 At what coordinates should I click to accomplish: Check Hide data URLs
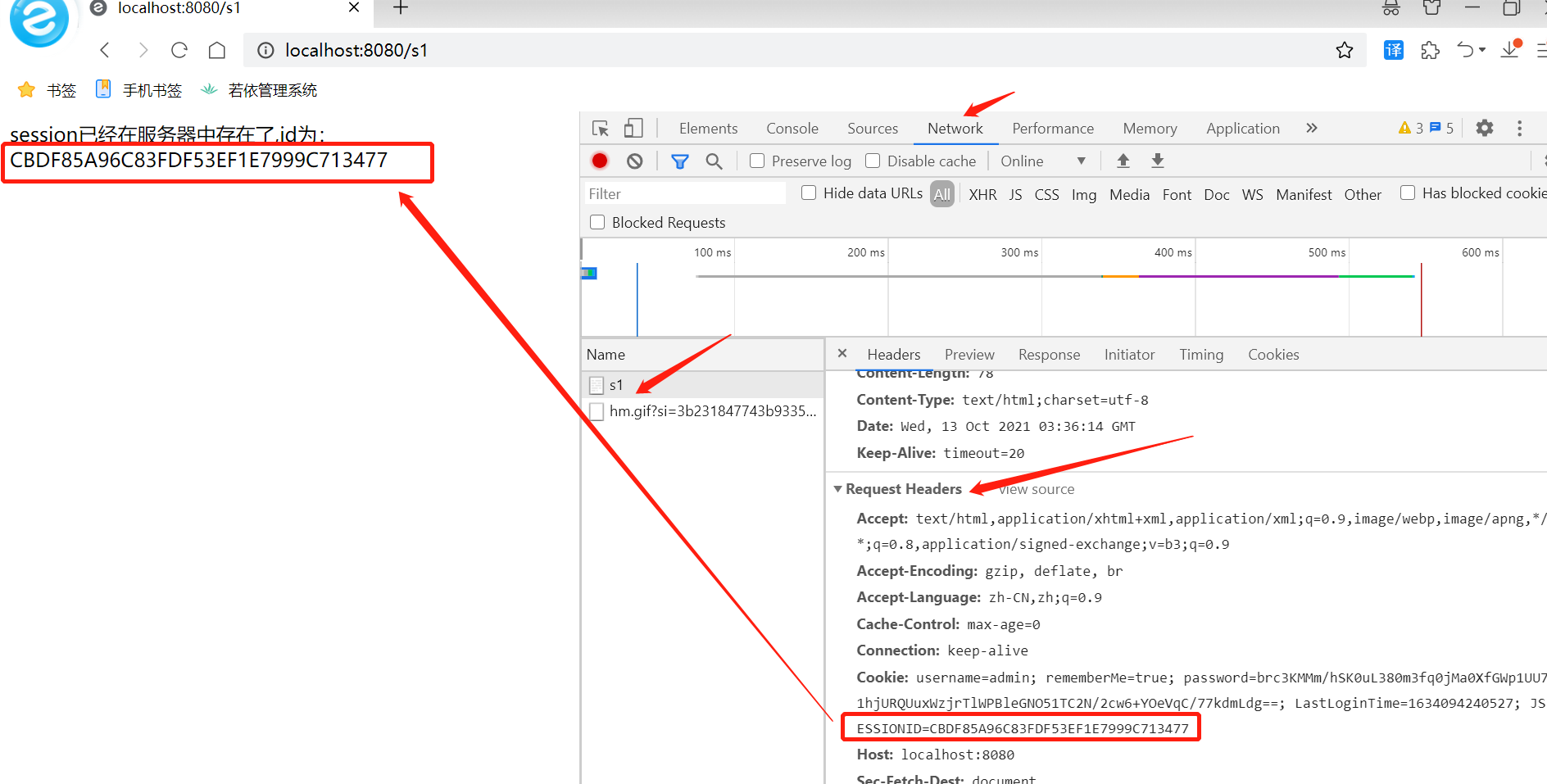(809, 193)
